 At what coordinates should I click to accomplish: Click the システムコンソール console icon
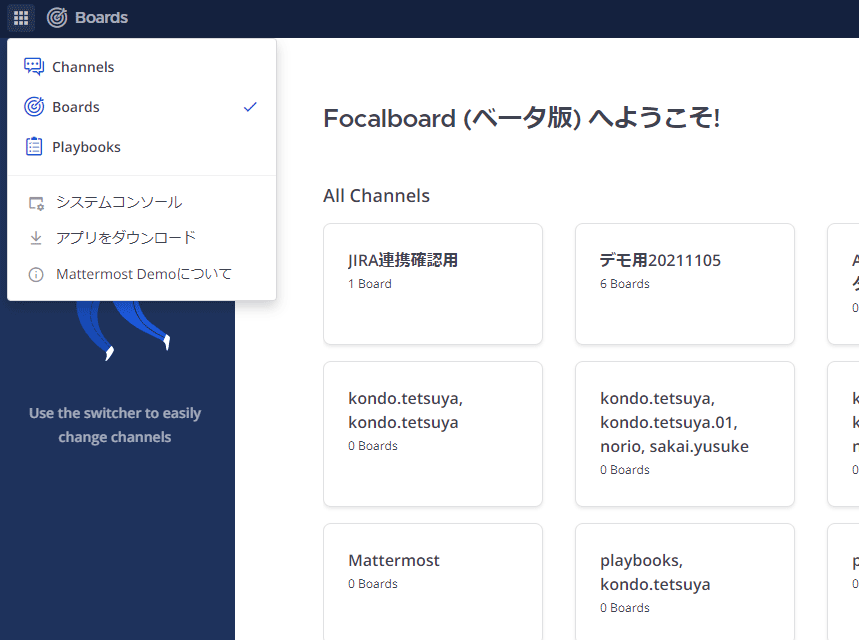coord(36,203)
